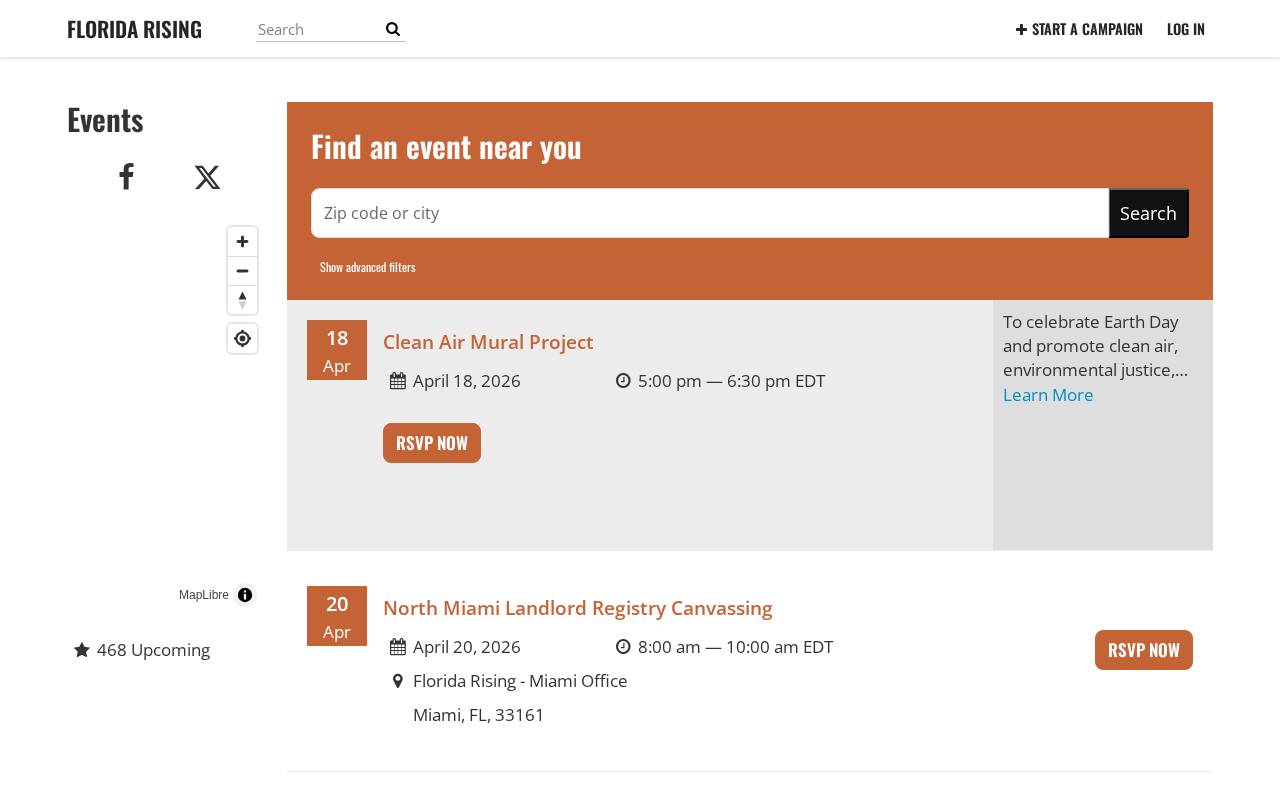Open the Log In page
The width and height of the screenshot is (1280, 800).
coord(1185,29)
